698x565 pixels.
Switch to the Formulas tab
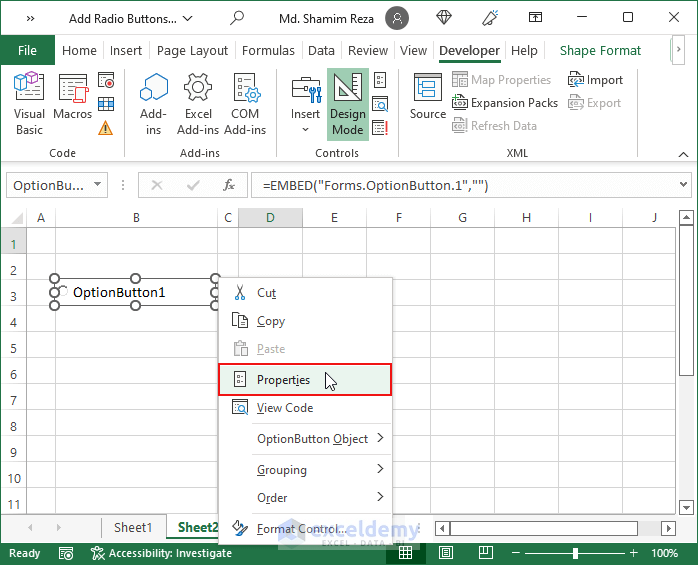(x=268, y=50)
